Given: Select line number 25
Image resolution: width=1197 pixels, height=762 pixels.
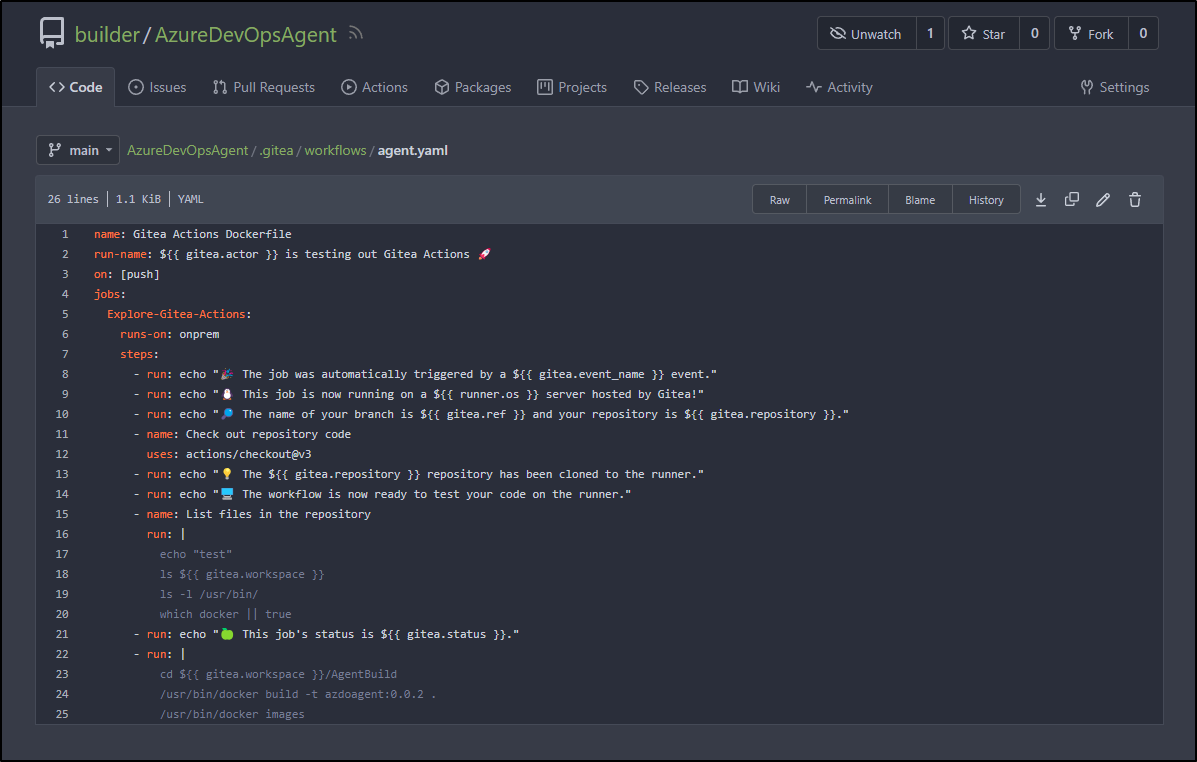Looking at the screenshot, I should [62, 714].
